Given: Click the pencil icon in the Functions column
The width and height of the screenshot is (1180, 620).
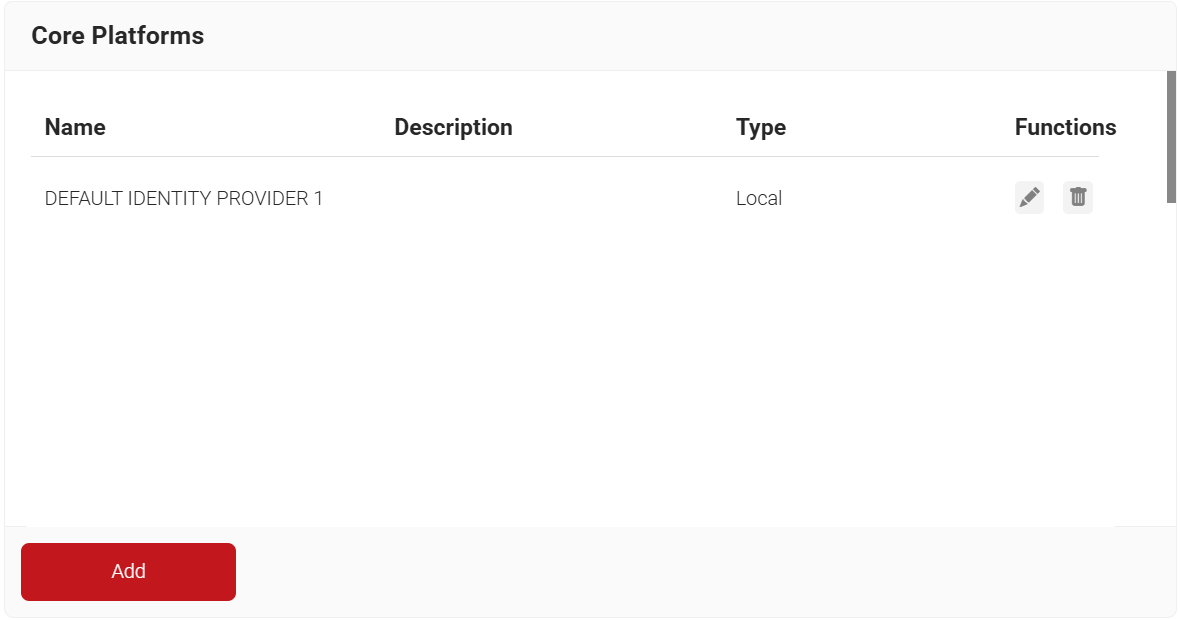Looking at the screenshot, I should [x=1029, y=198].
